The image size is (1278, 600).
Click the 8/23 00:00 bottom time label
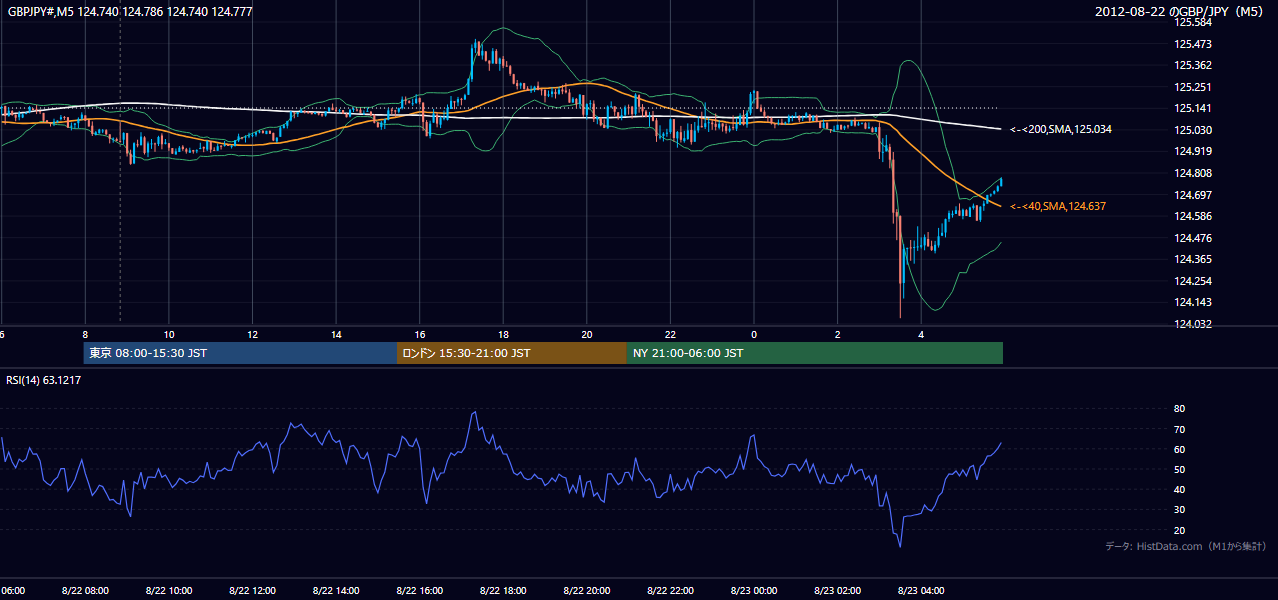coord(754,591)
